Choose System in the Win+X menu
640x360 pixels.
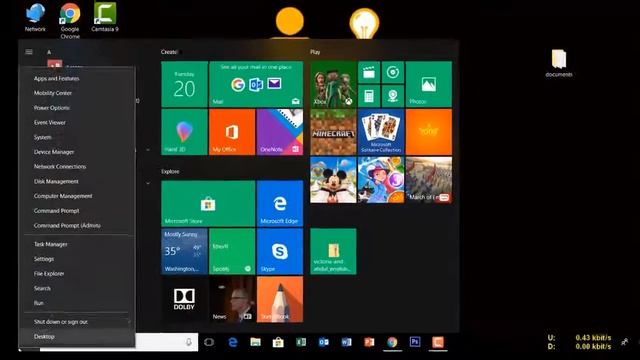pos(78,137)
